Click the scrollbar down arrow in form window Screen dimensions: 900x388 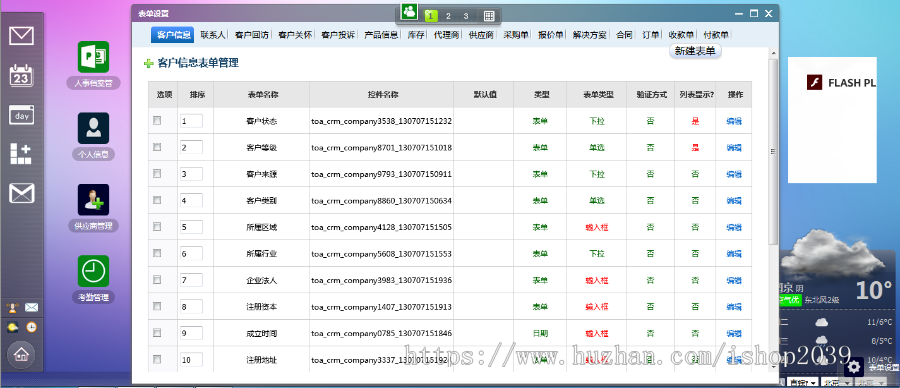tap(773, 366)
